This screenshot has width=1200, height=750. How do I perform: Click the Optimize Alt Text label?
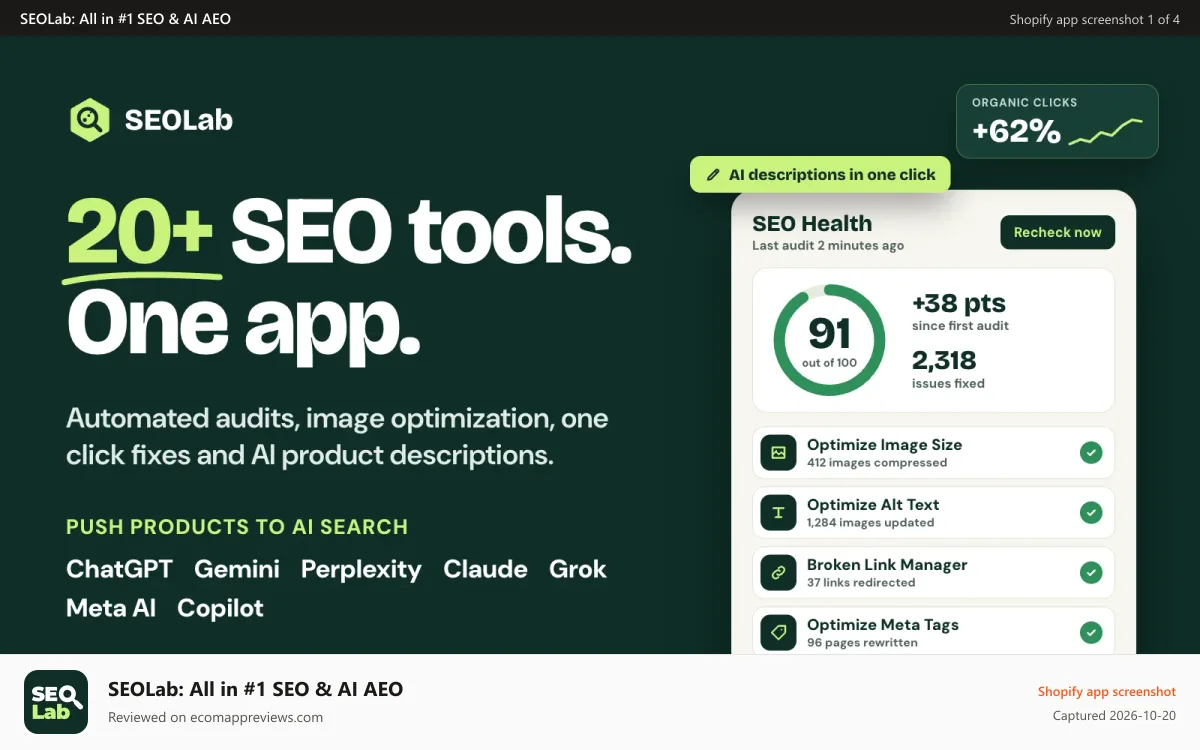(873, 505)
